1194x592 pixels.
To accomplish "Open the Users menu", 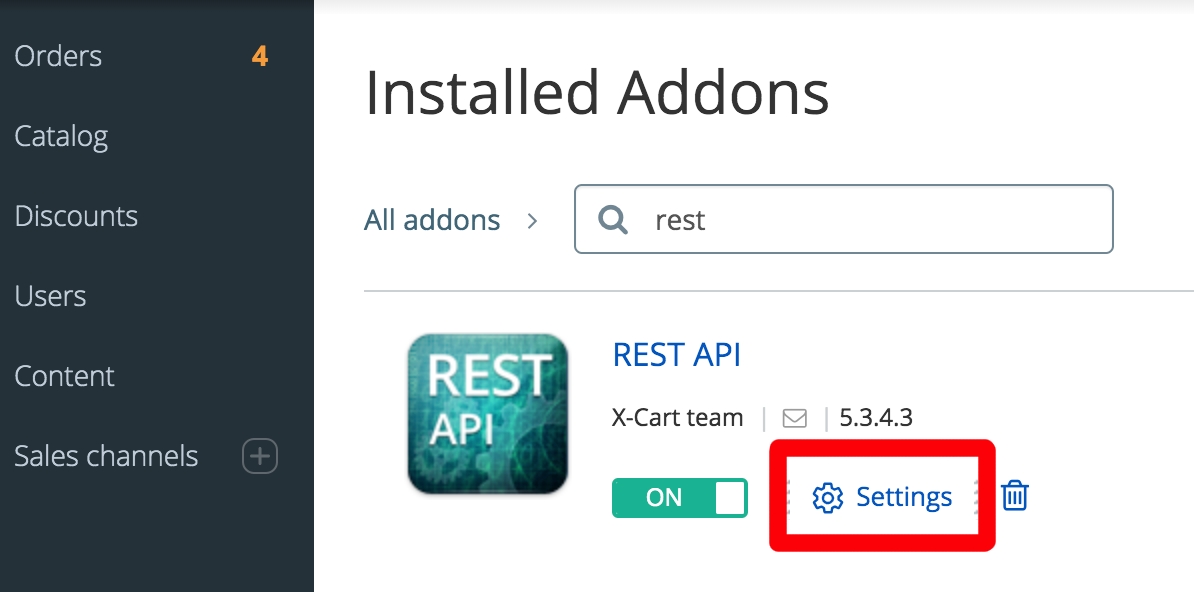I will click(50, 296).
